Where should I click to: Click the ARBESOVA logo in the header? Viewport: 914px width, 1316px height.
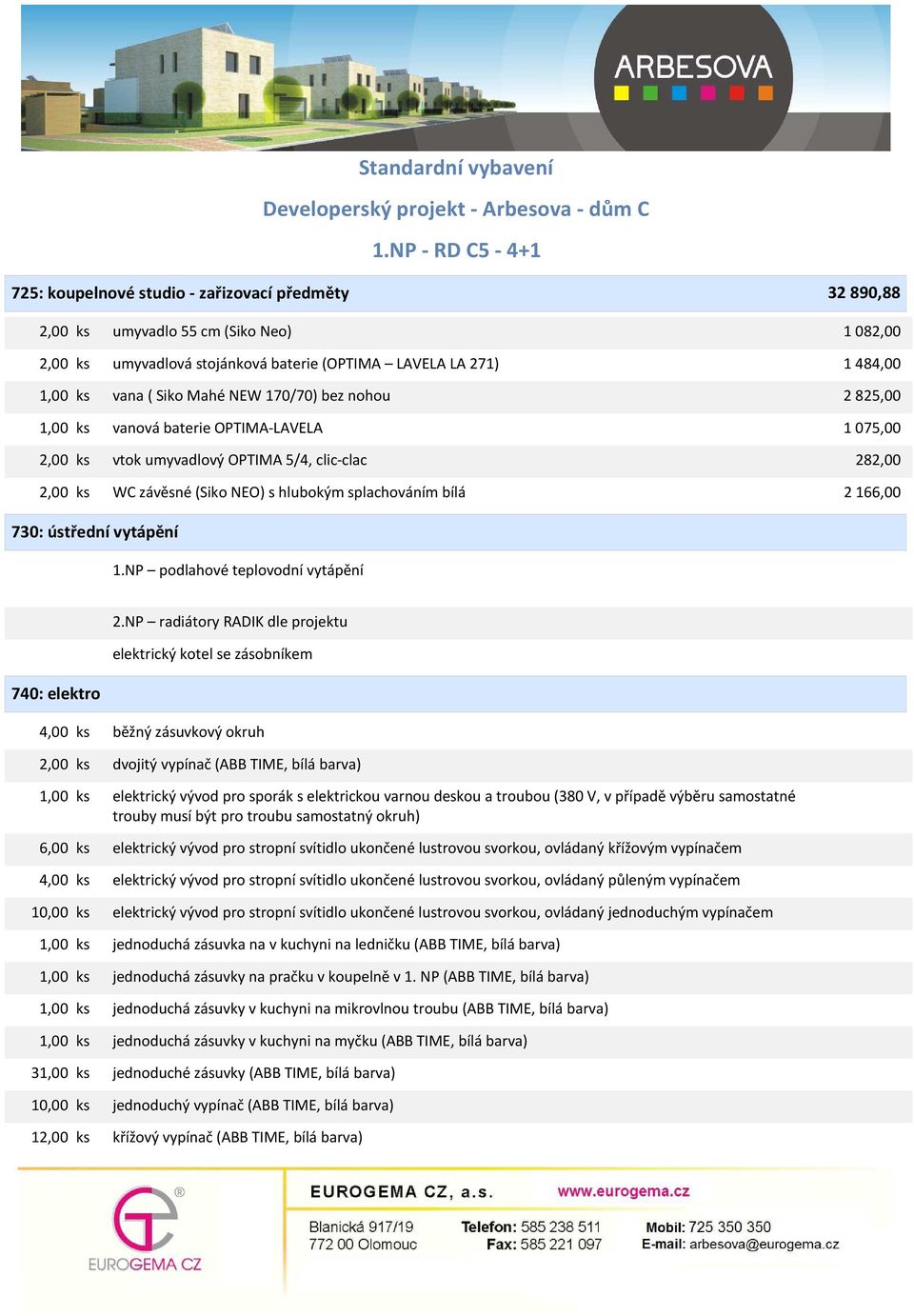(693, 76)
